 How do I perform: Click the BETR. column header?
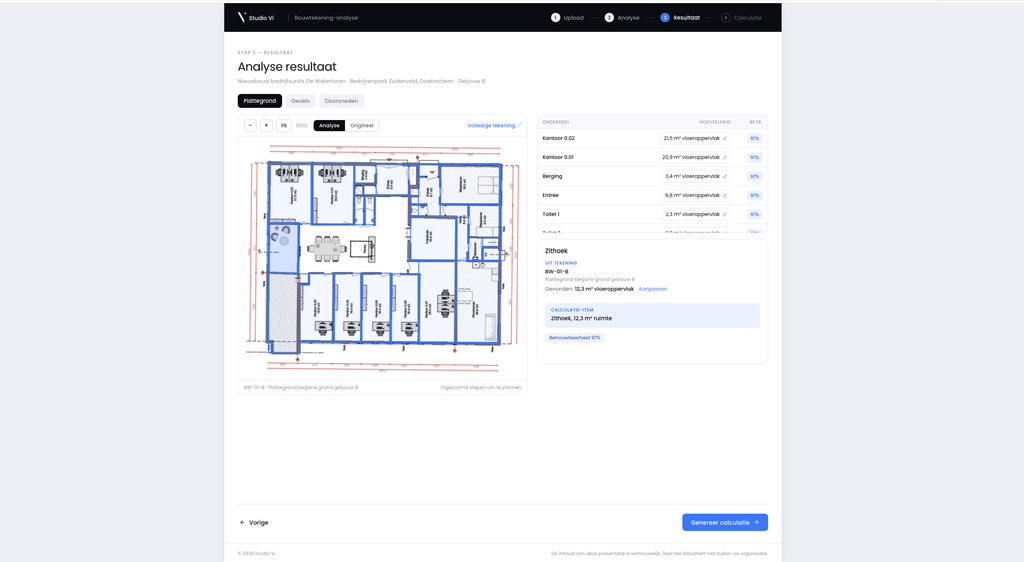(x=756, y=122)
